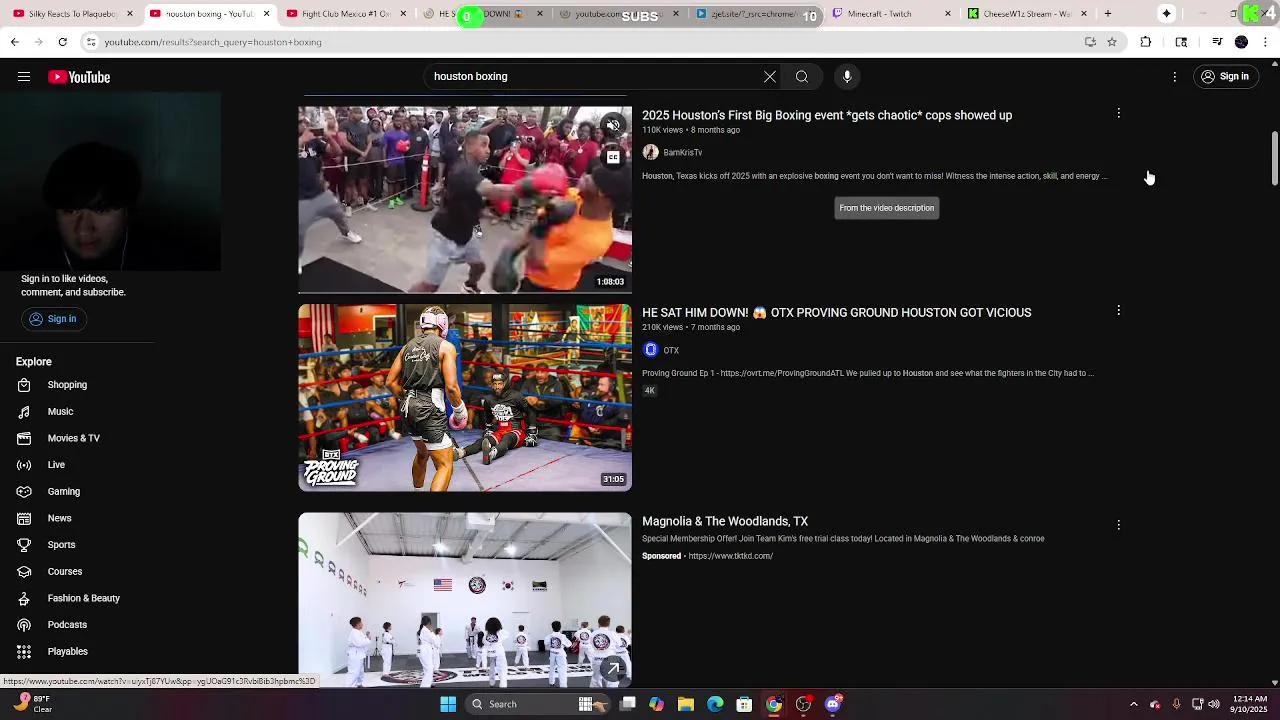Click the sidebar Sign in button
This screenshot has width=1280, height=720.
(x=54, y=319)
